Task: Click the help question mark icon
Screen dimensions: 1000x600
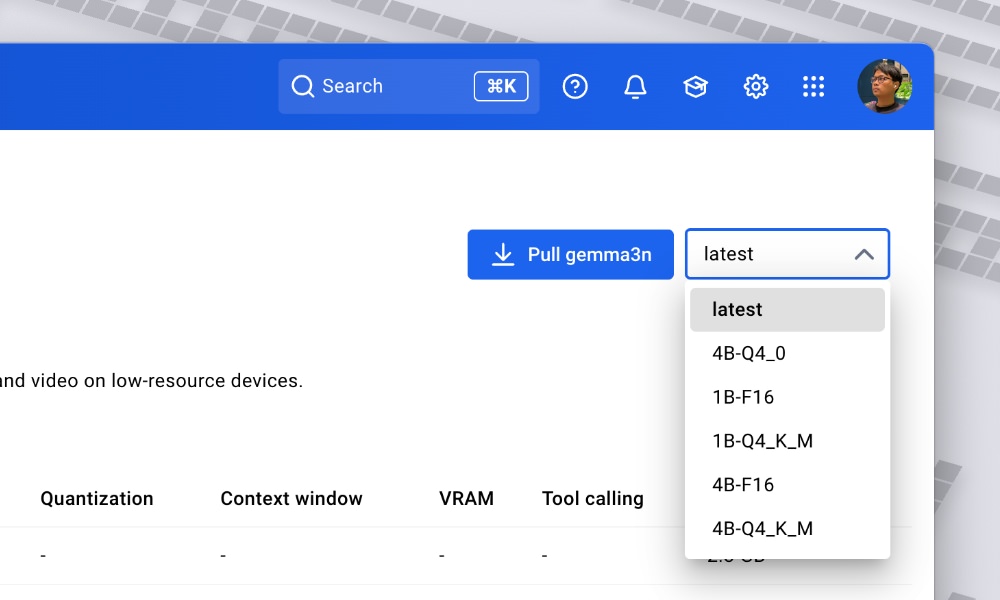Action: pos(575,86)
